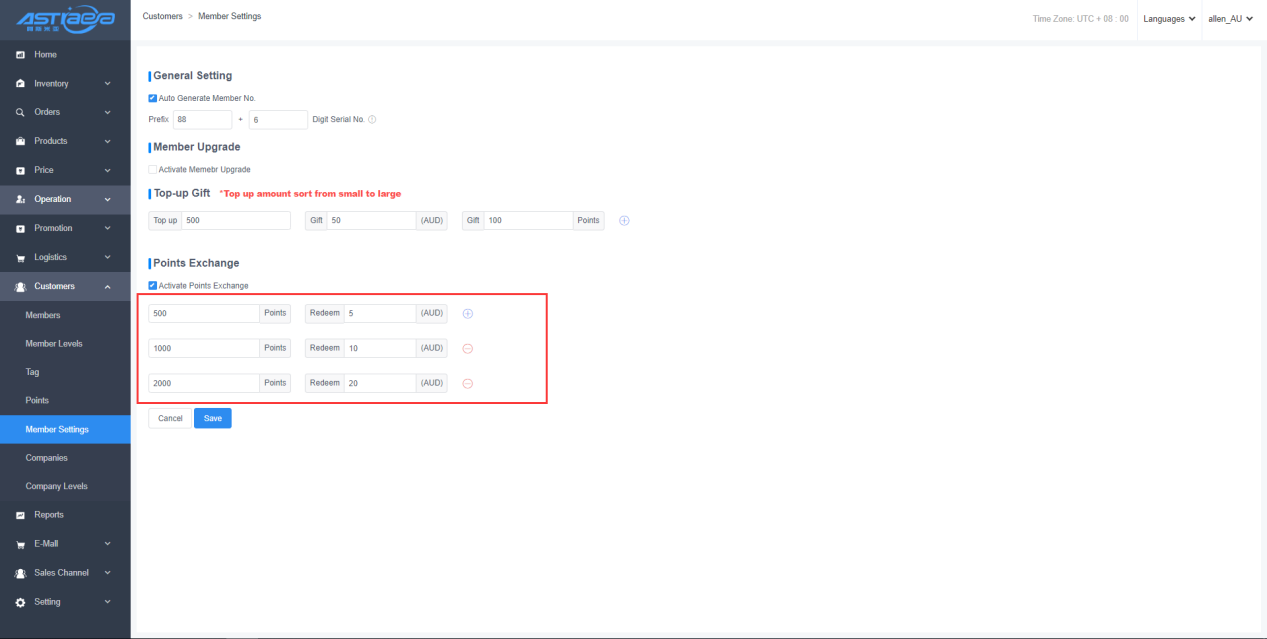This screenshot has width=1267, height=639.
Task: Open Member Levels in sidebar
Action: (54, 344)
